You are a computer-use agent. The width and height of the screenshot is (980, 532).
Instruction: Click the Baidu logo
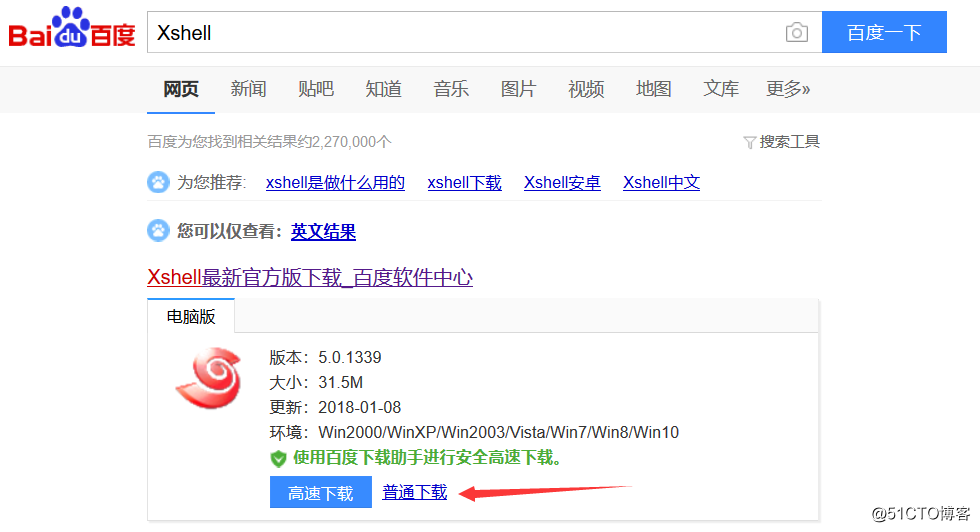pos(72,28)
